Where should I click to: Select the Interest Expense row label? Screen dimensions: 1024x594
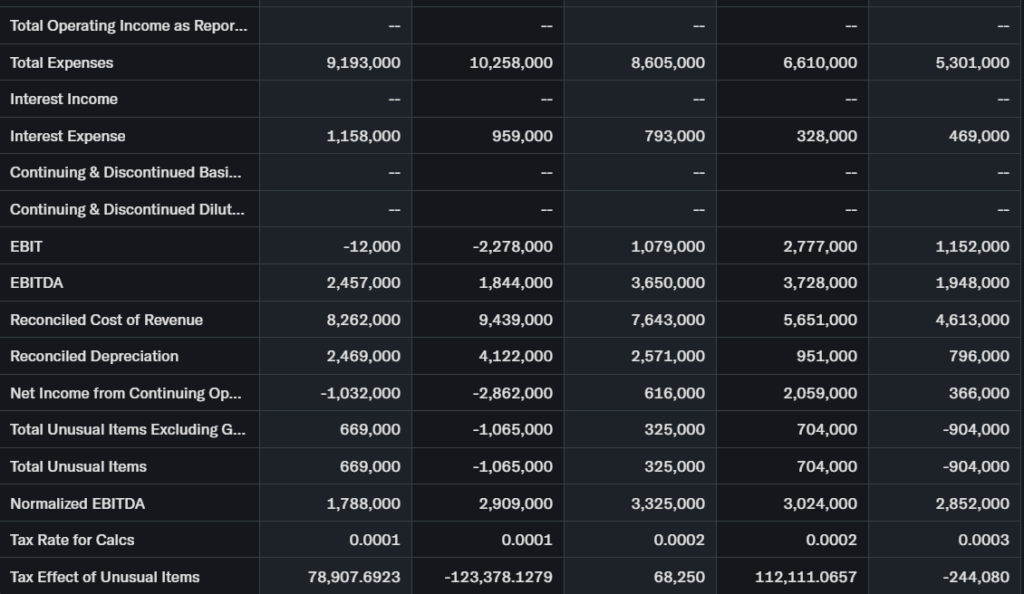(68, 136)
